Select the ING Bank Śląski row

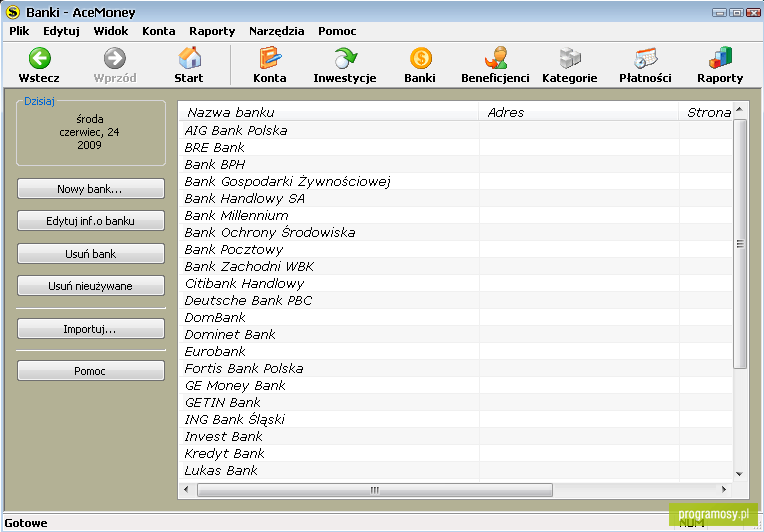coord(456,419)
